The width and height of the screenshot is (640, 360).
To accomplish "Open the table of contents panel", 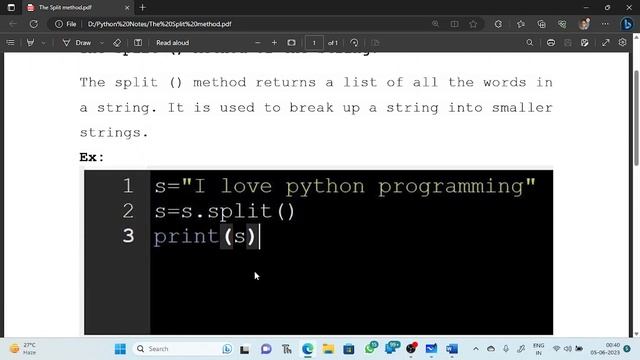I will click(11, 42).
